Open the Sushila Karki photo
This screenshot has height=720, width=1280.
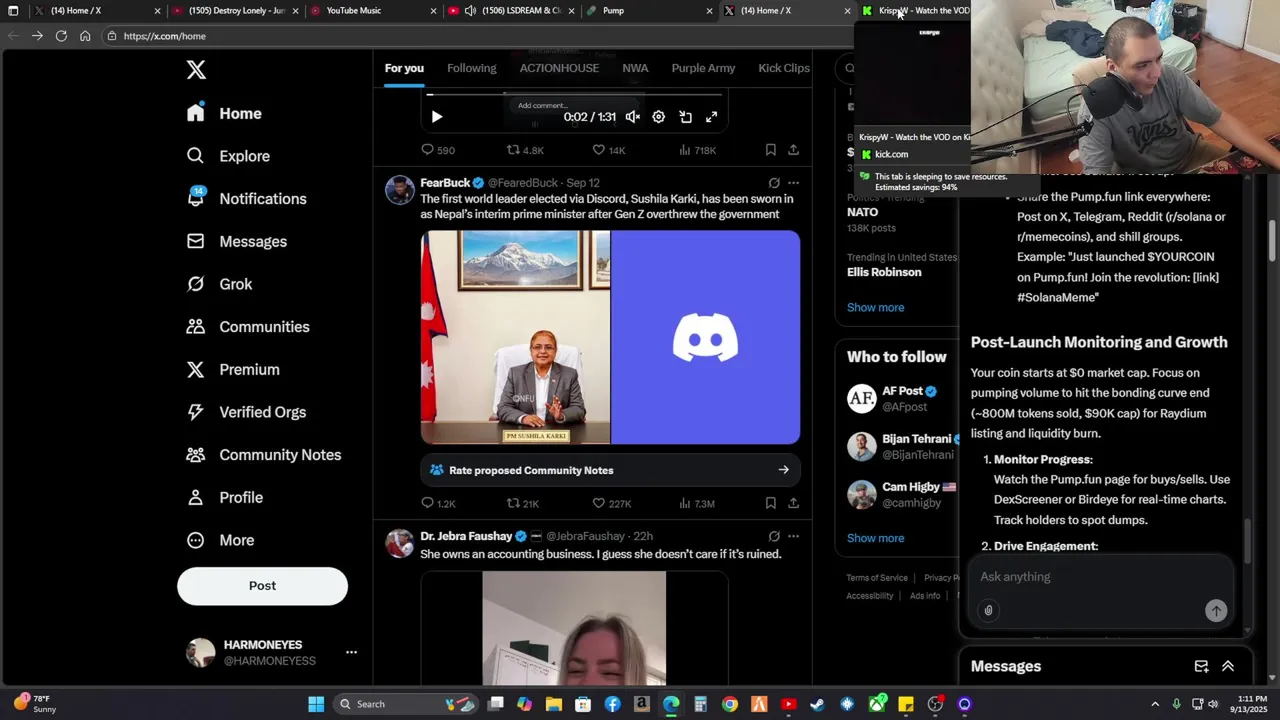click(515, 337)
